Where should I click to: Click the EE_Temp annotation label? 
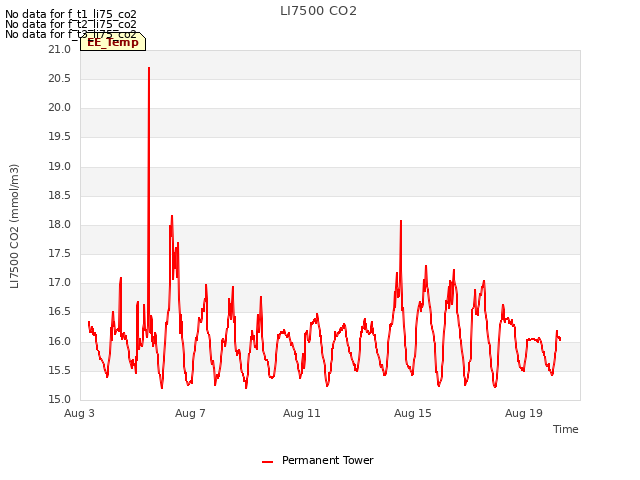[113, 42]
